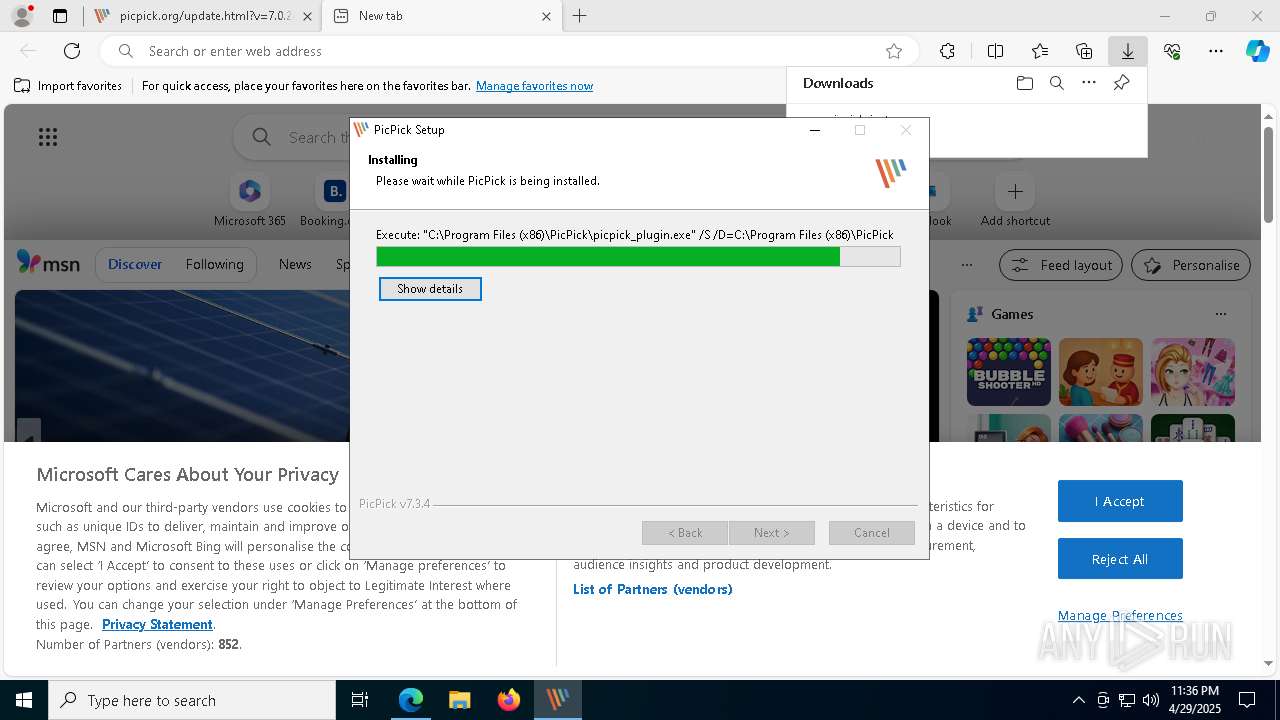Open the News category tab
This screenshot has height=720, width=1280.
coord(295,264)
